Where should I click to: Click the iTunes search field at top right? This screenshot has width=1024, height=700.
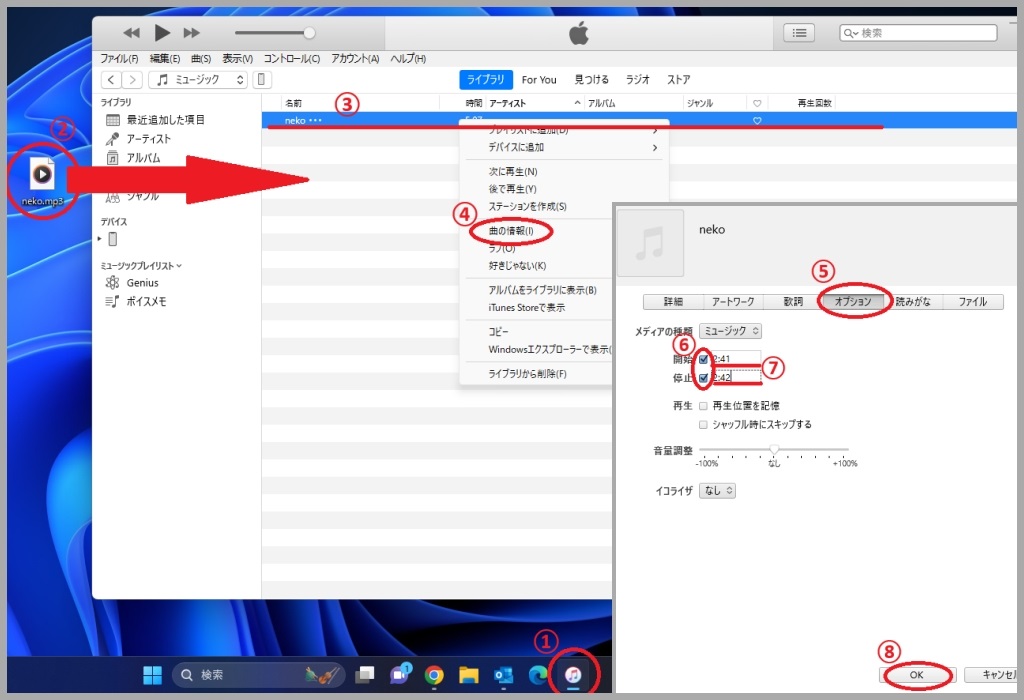[x=918, y=33]
